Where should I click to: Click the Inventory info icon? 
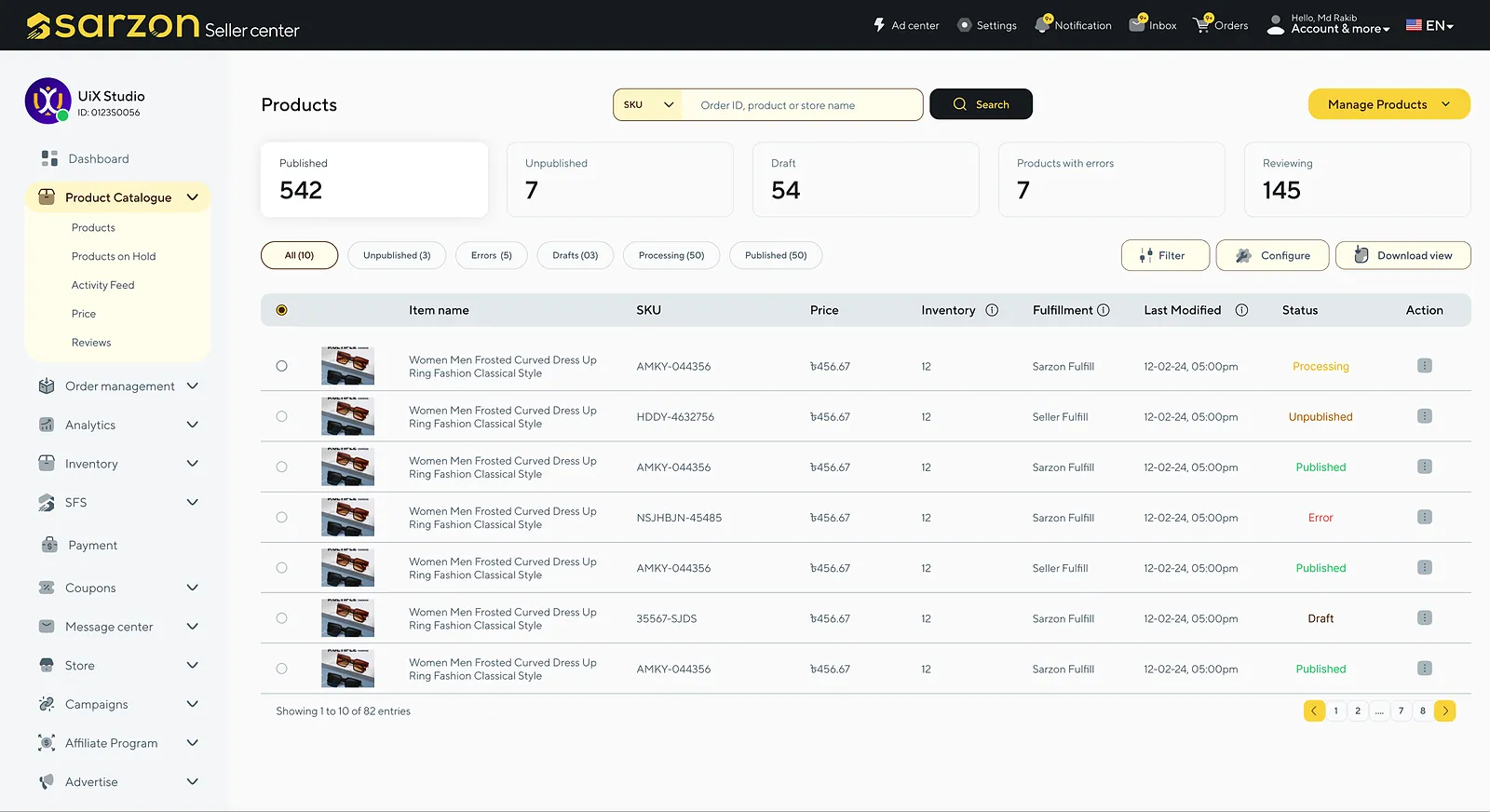click(992, 310)
